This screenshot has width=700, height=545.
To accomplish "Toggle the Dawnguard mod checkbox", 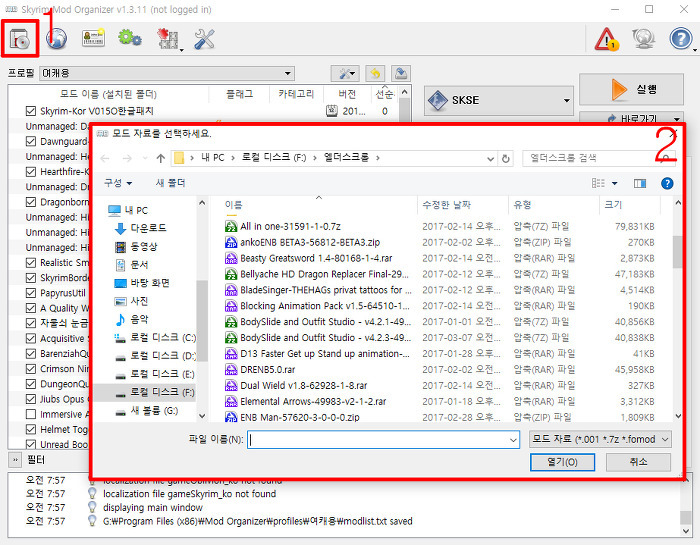I will (31, 141).
